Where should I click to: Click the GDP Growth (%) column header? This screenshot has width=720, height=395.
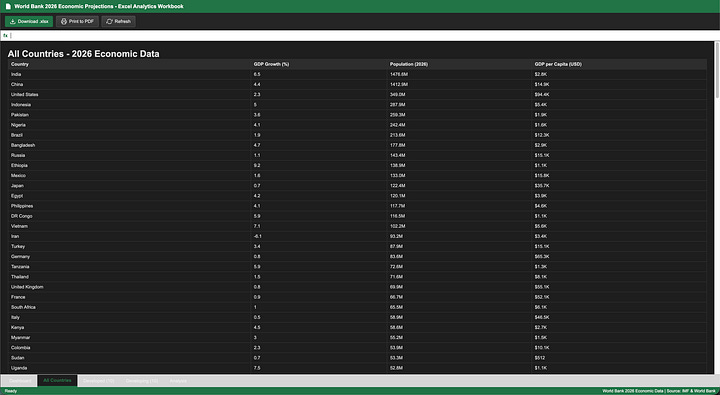(x=319, y=64)
